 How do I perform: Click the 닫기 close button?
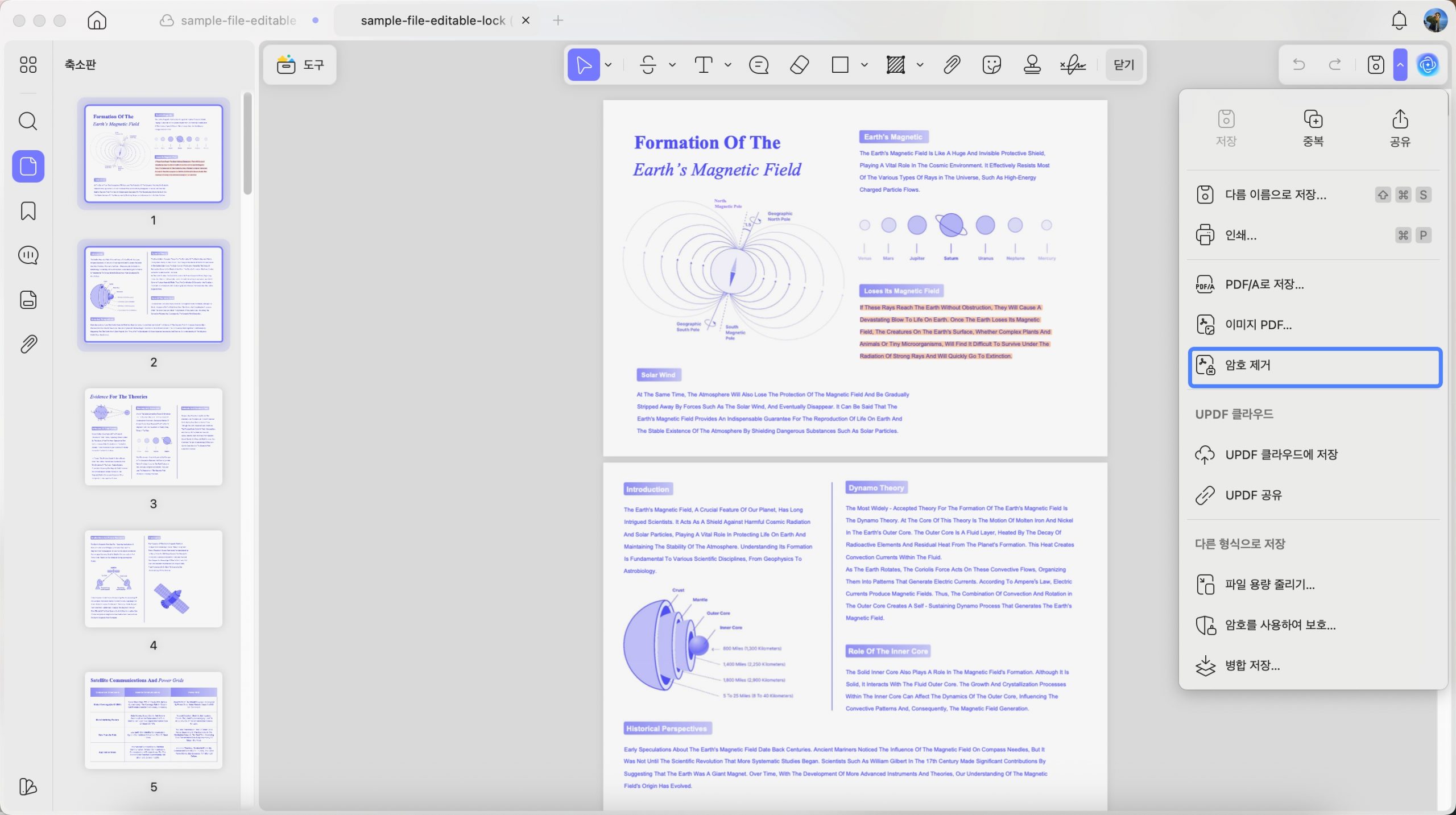pos(1124,65)
